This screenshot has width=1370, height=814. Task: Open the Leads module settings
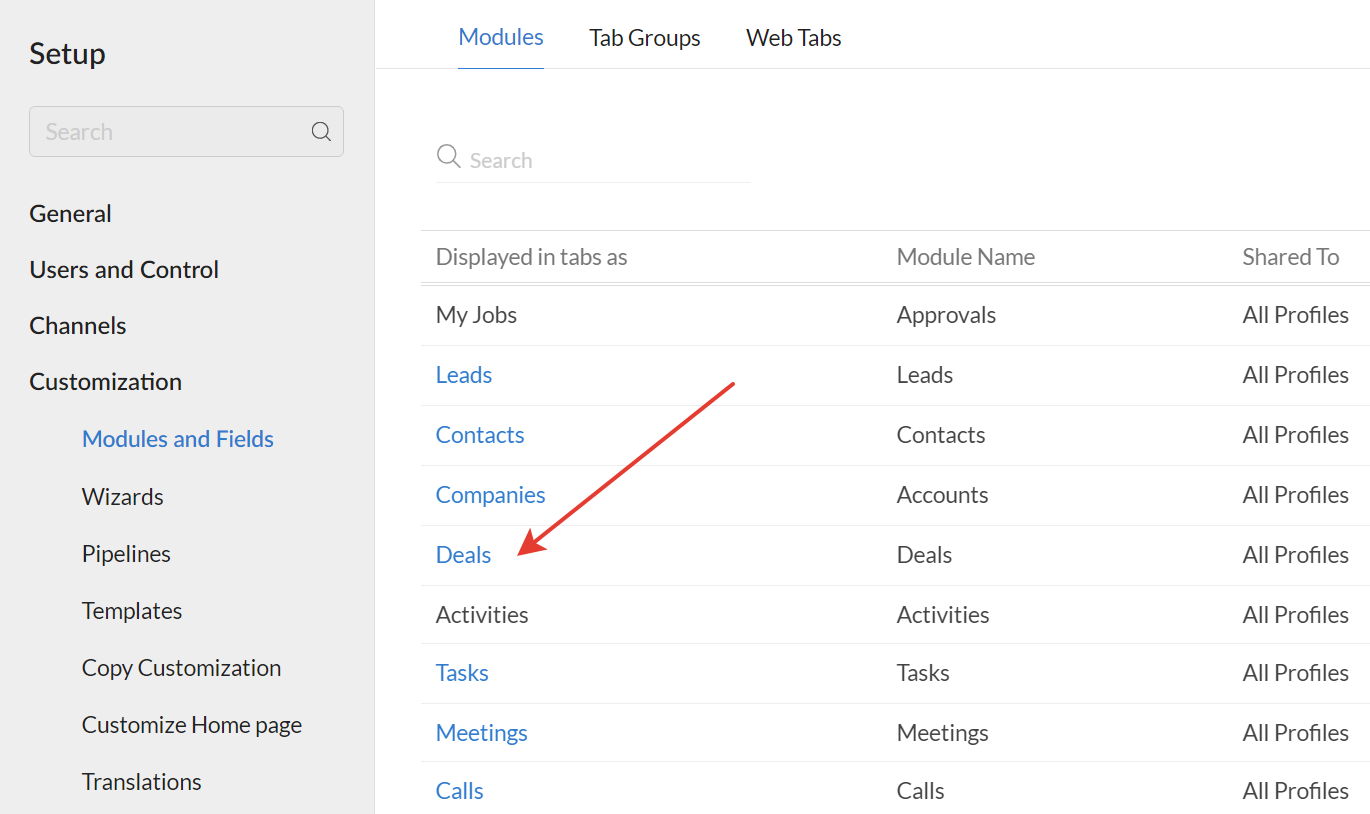[x=463, y=374]
